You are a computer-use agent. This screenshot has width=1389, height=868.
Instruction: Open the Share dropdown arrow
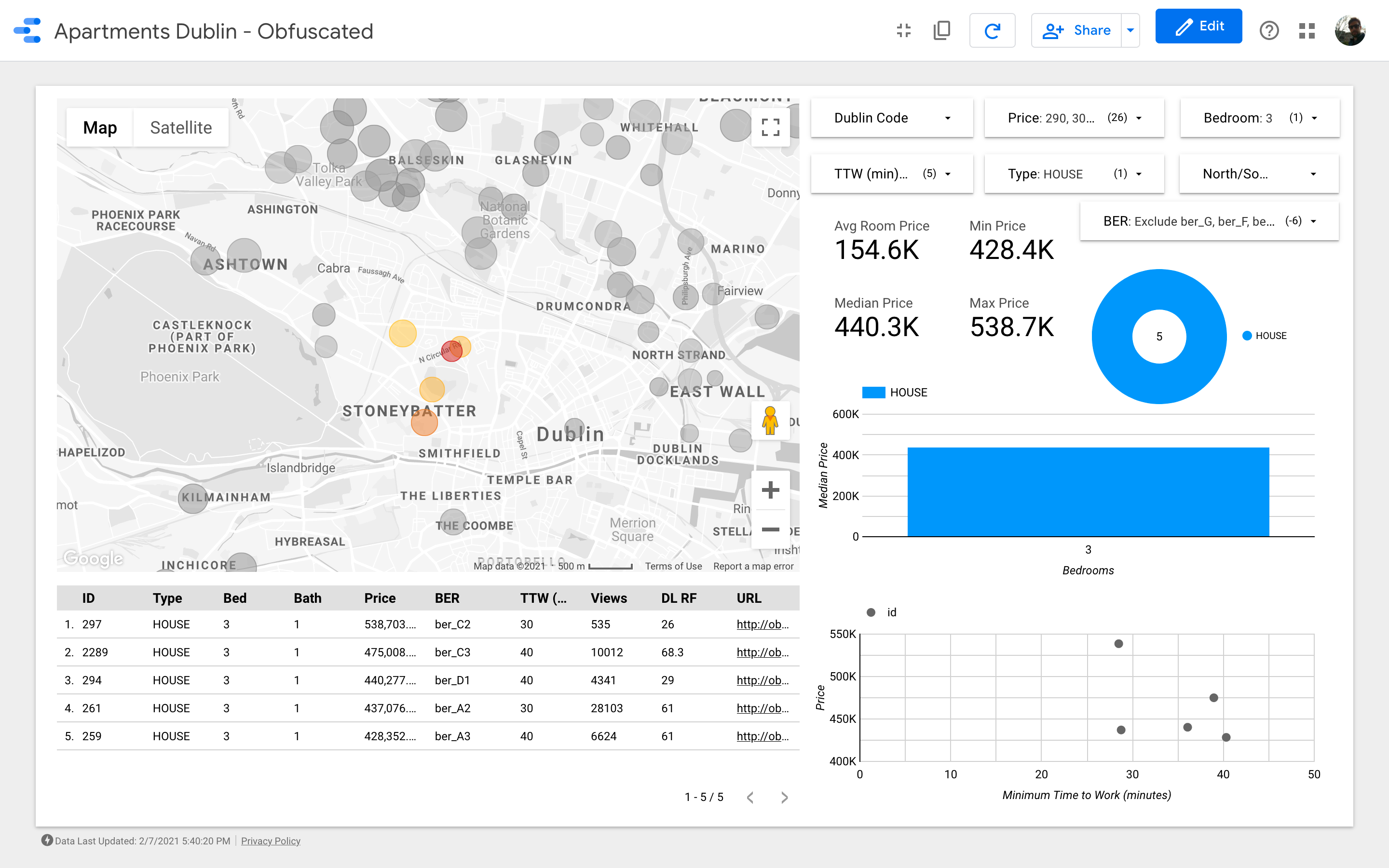(x=1130, y=30)
